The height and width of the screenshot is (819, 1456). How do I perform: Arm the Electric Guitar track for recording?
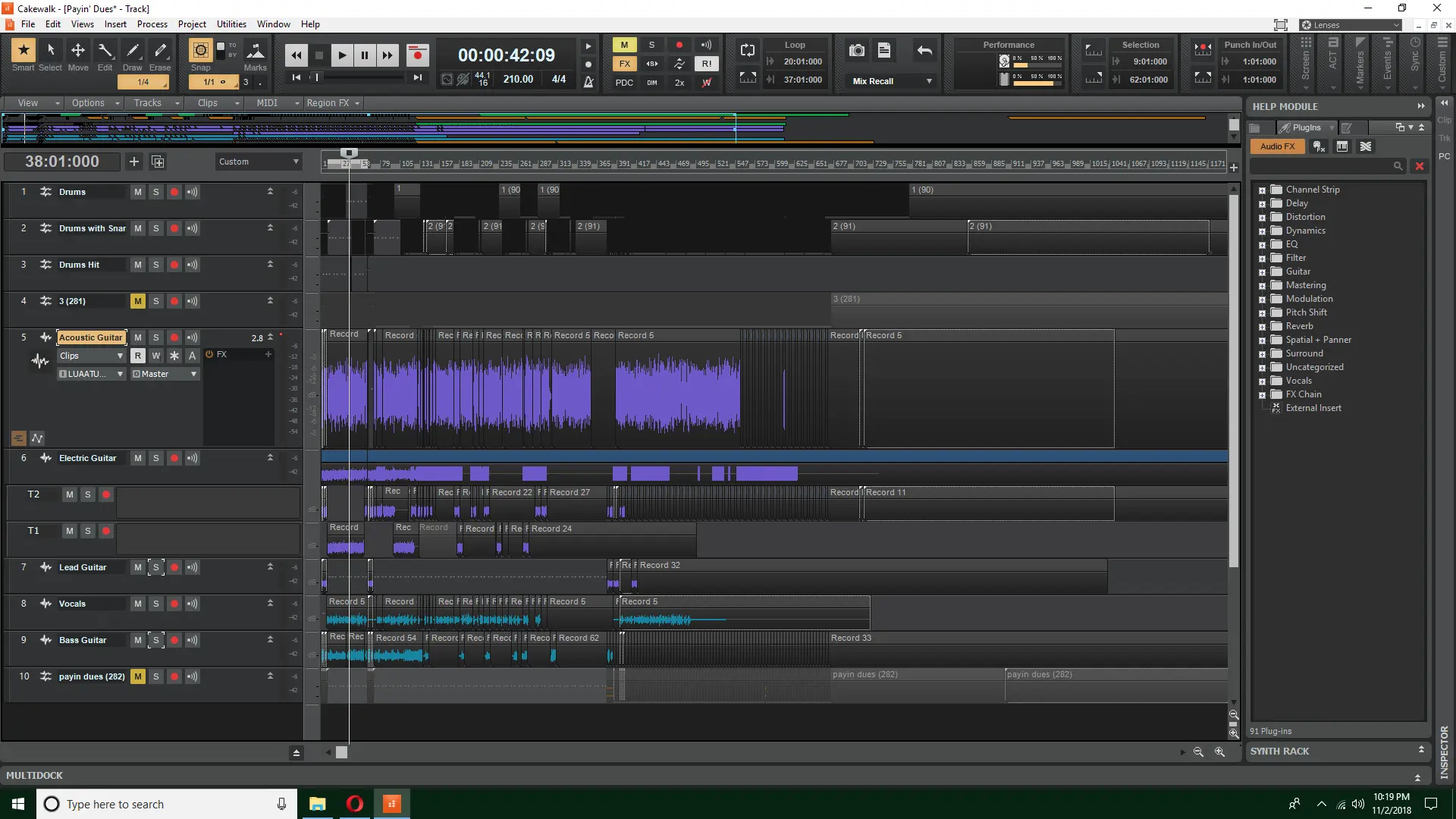point(174,458)
